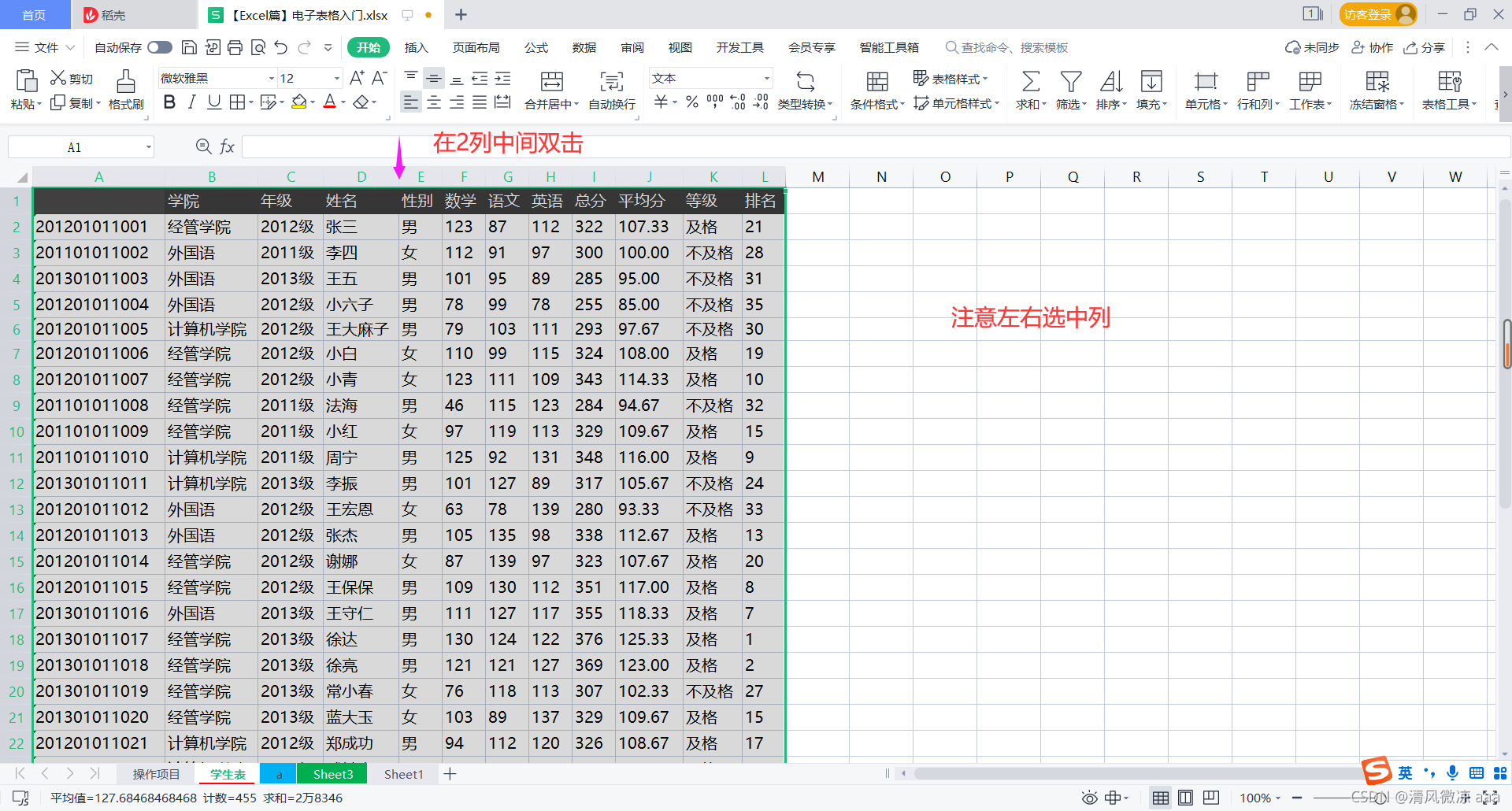
Task: Click the Redo arrow icon
Action: click(x=305, y=47)
